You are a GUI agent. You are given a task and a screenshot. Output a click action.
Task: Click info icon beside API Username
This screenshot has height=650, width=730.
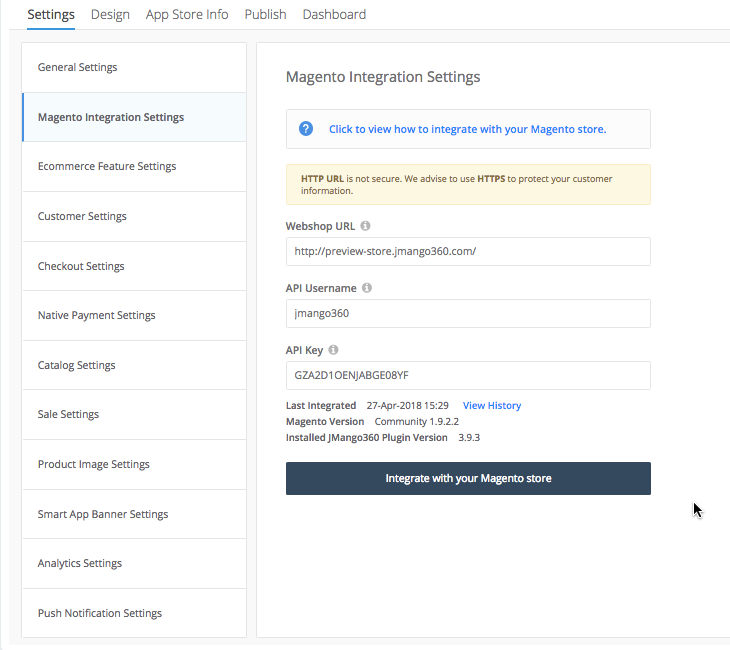point(367,288)
